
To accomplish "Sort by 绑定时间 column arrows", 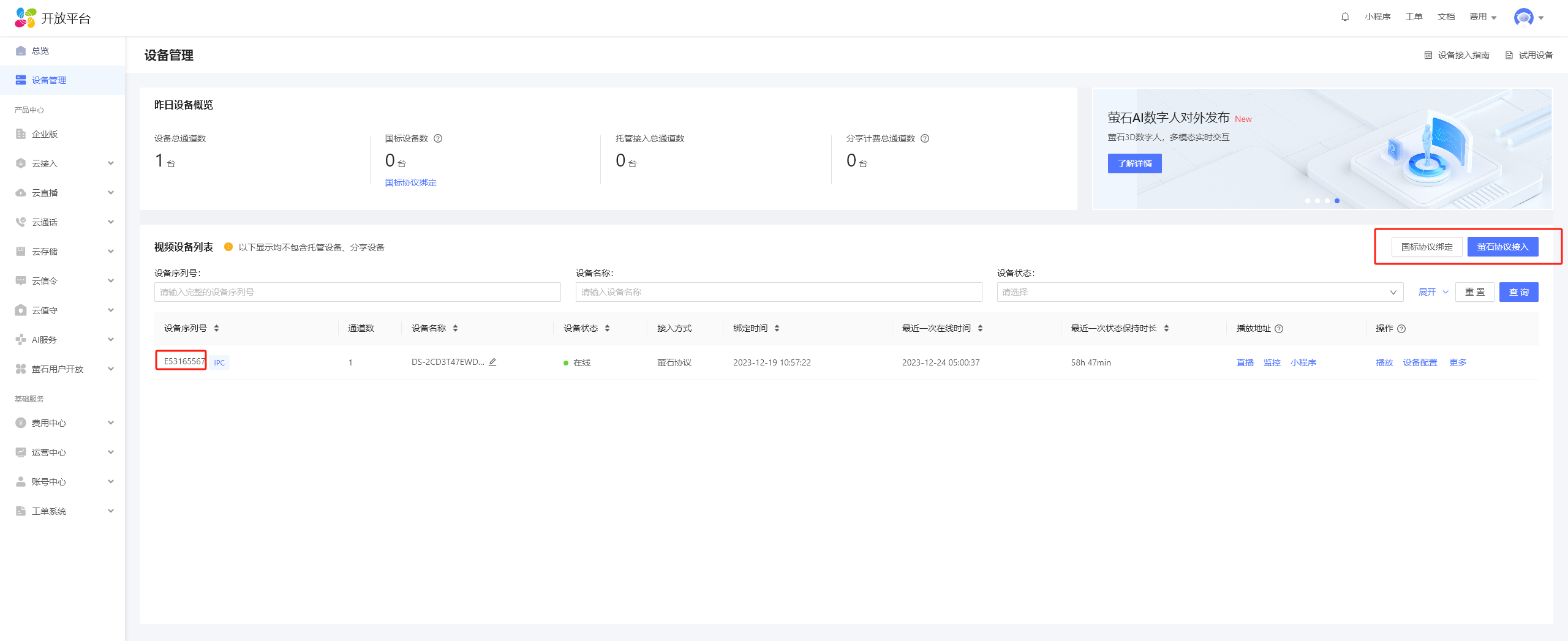I will 777,328.
